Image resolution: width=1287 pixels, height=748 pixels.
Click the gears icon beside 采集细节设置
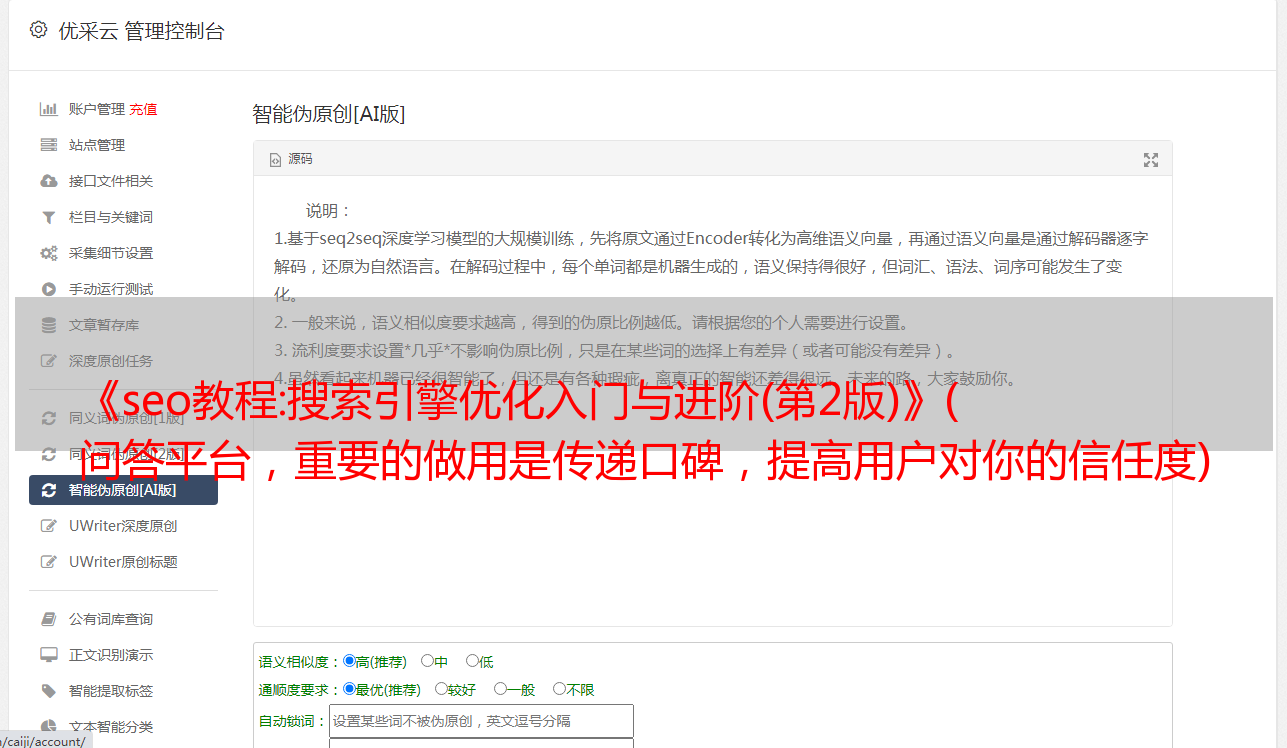[x=48, y=253]
